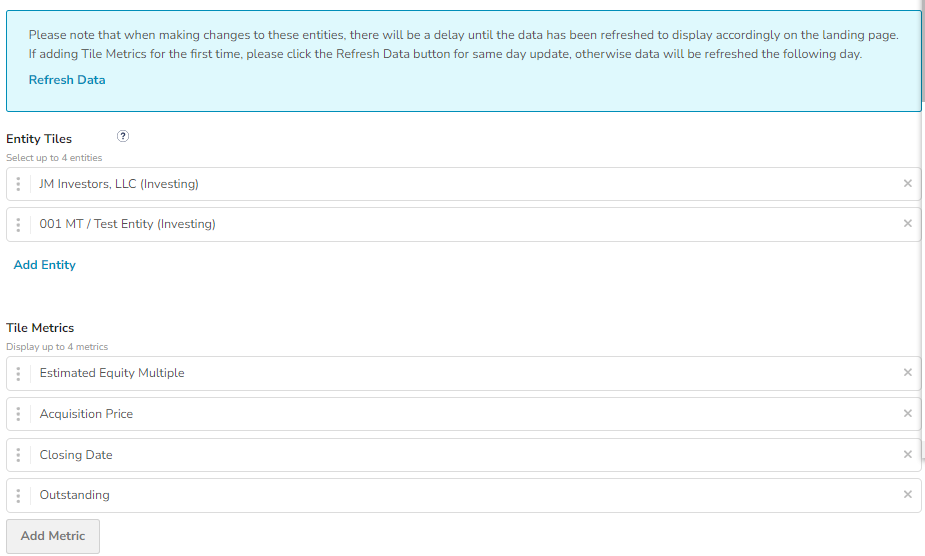Click drag handle for Estimated Equity Multiple
This screenshot has width=925, height=556.
[x=18, y=374]
